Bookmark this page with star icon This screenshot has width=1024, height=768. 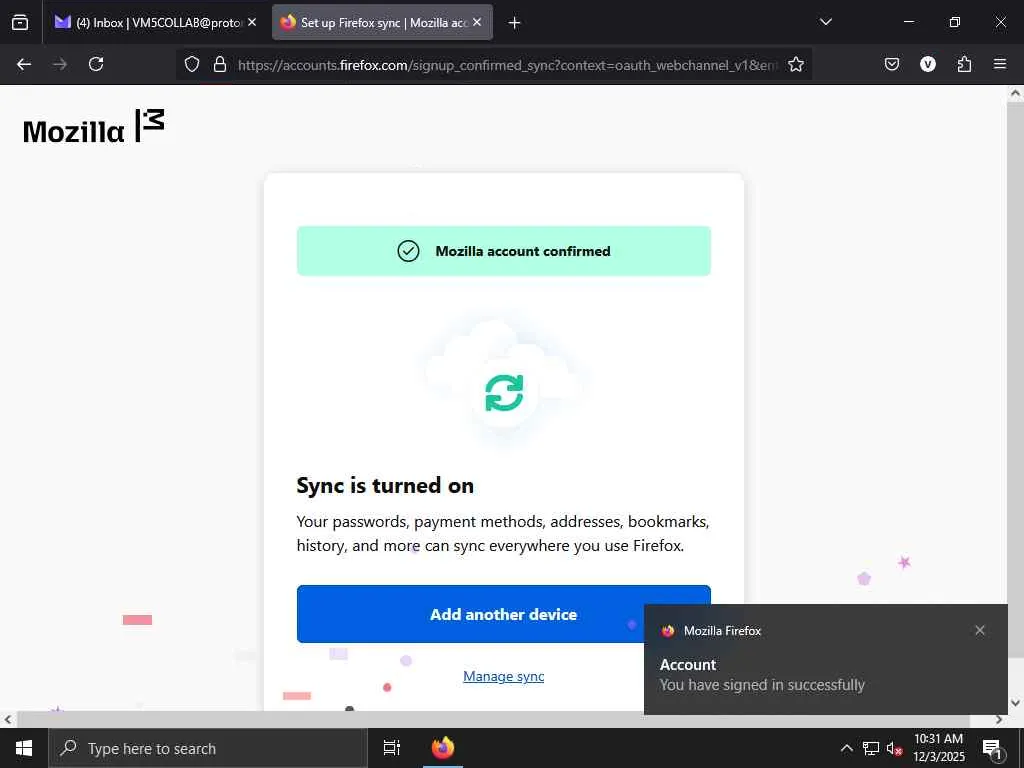tap(795, 64)
